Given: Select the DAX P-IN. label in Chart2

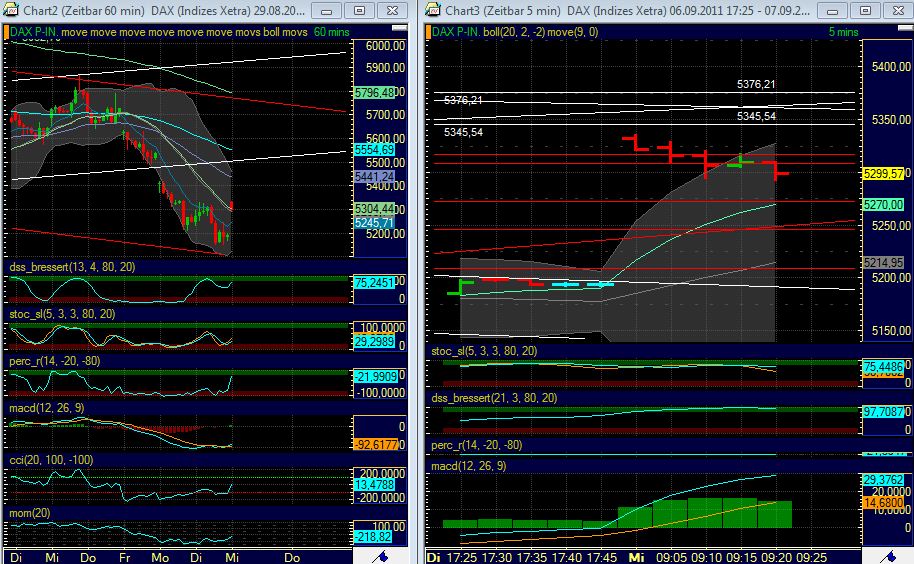Looking at the screenshot, I should pyautogui.click(x=33, y=32).
